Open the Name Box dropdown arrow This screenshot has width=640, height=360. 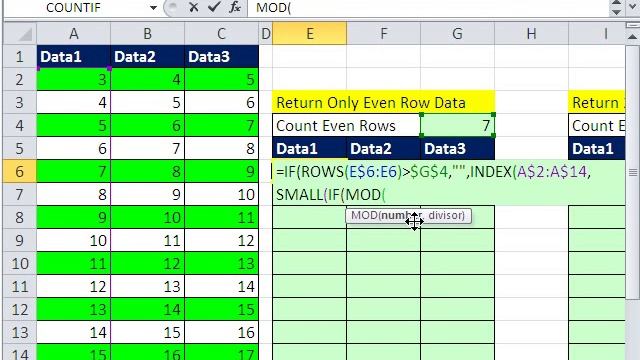click(153, 8)
